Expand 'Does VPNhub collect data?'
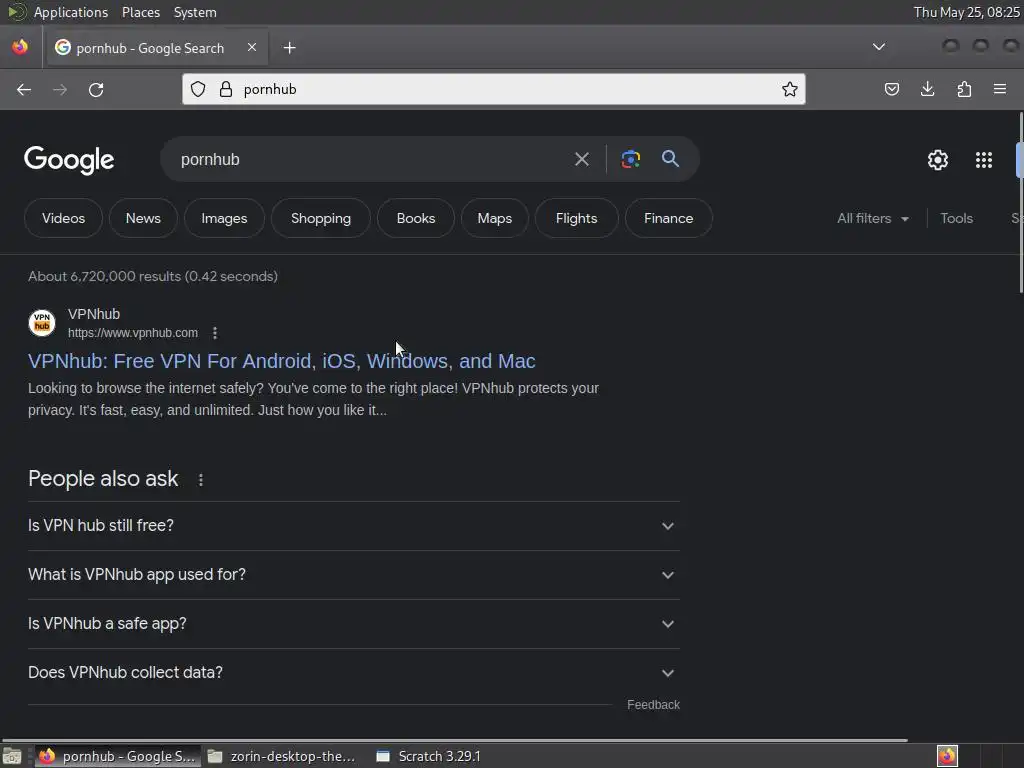 click(353, 673)
